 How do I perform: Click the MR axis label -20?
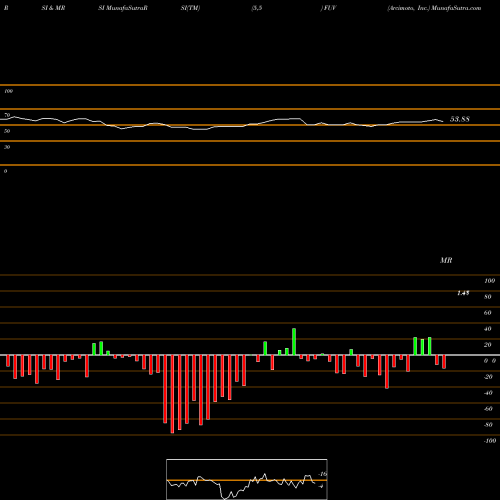(x=488, y=377)
